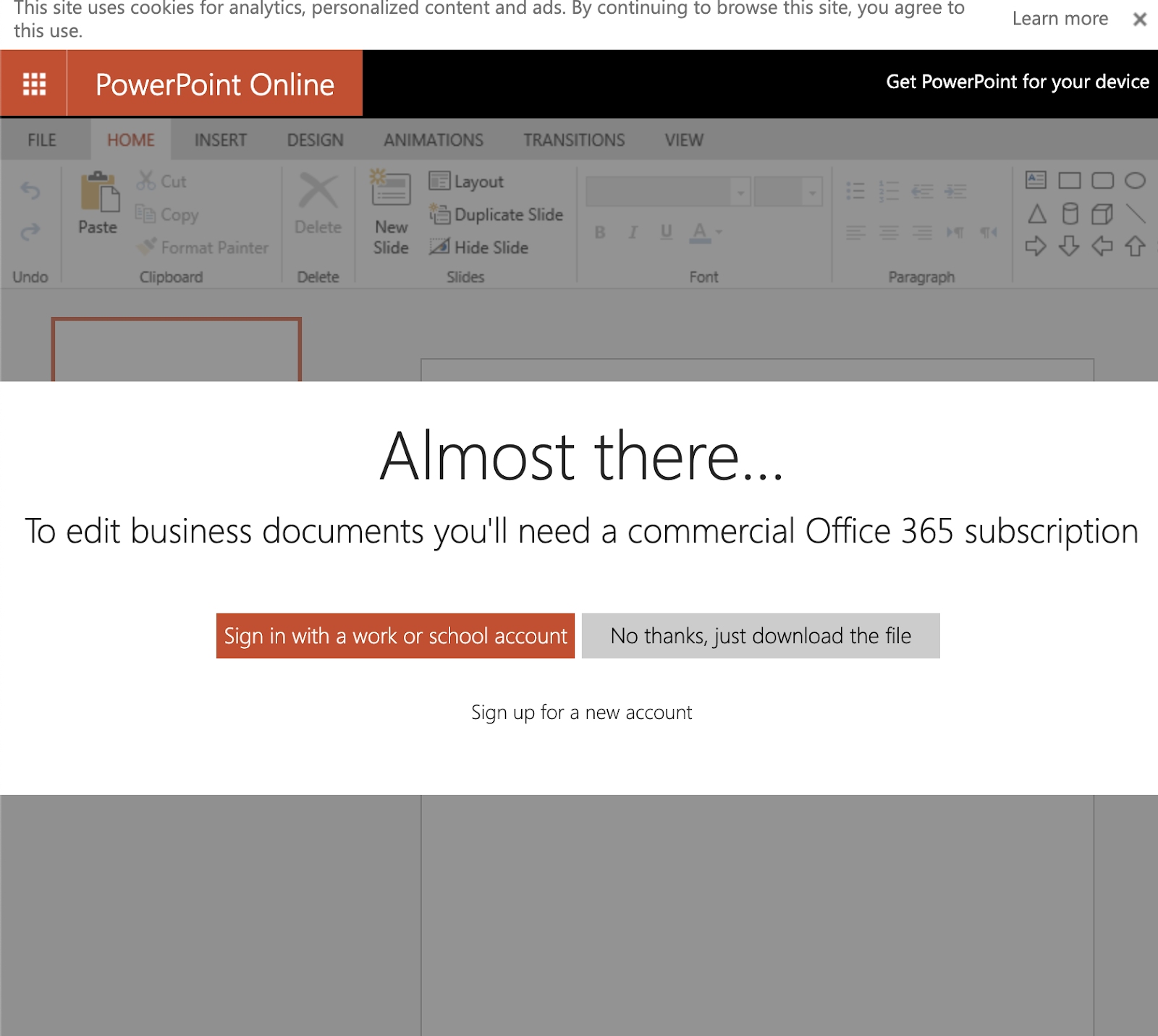Screen dimensions: 1158x1036
Task: Expand the font color dropdown arrow
Action: 719,232
